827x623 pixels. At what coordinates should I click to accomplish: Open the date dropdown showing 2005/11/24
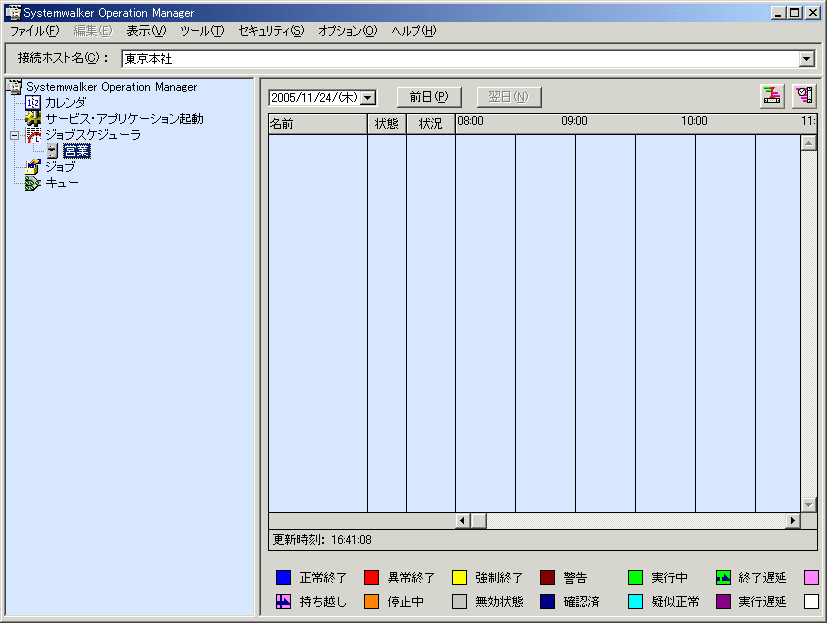tap(368, 98)
